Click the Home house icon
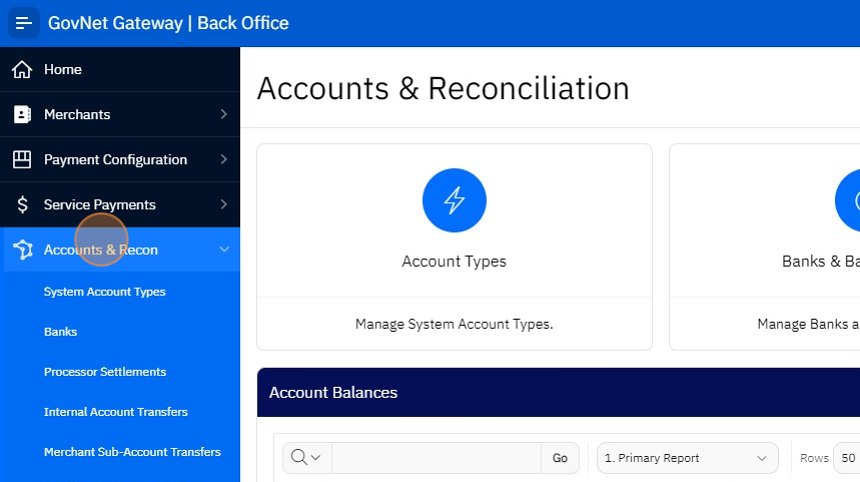The height and width of the screenshot is (482, 860). [x=22, y=70]
